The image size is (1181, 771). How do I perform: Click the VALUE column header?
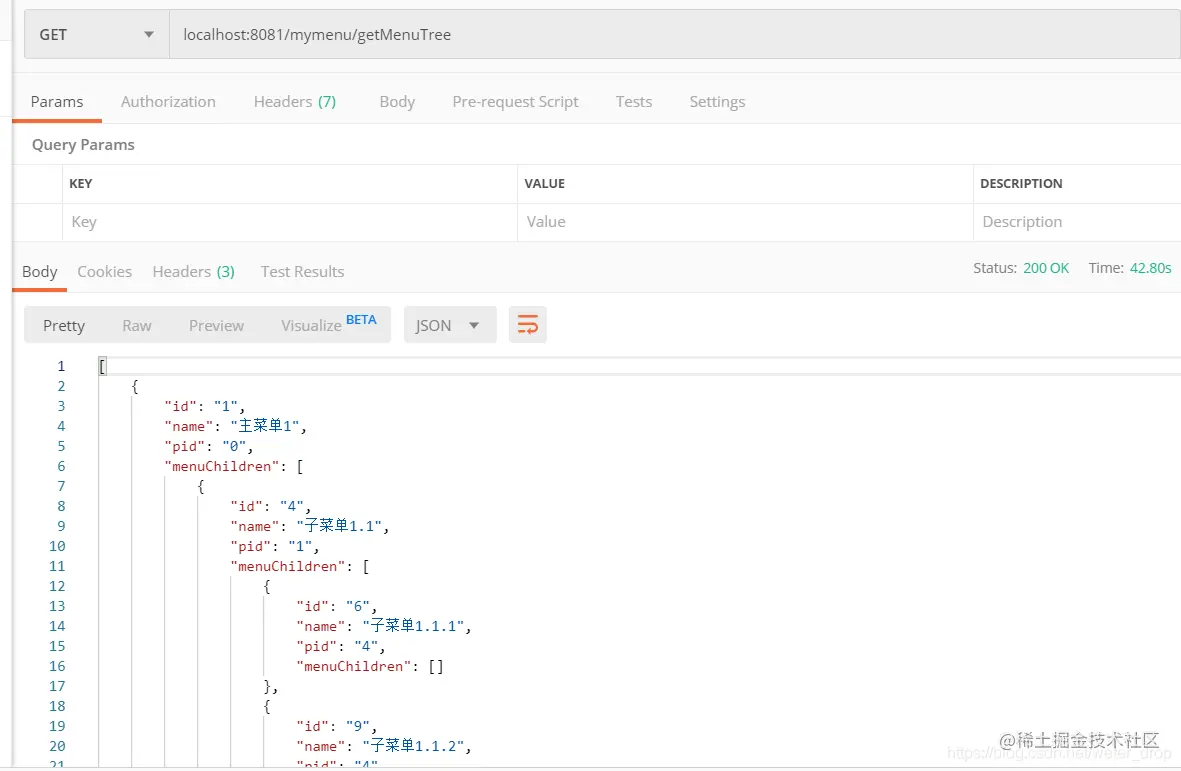coord(545,184)
